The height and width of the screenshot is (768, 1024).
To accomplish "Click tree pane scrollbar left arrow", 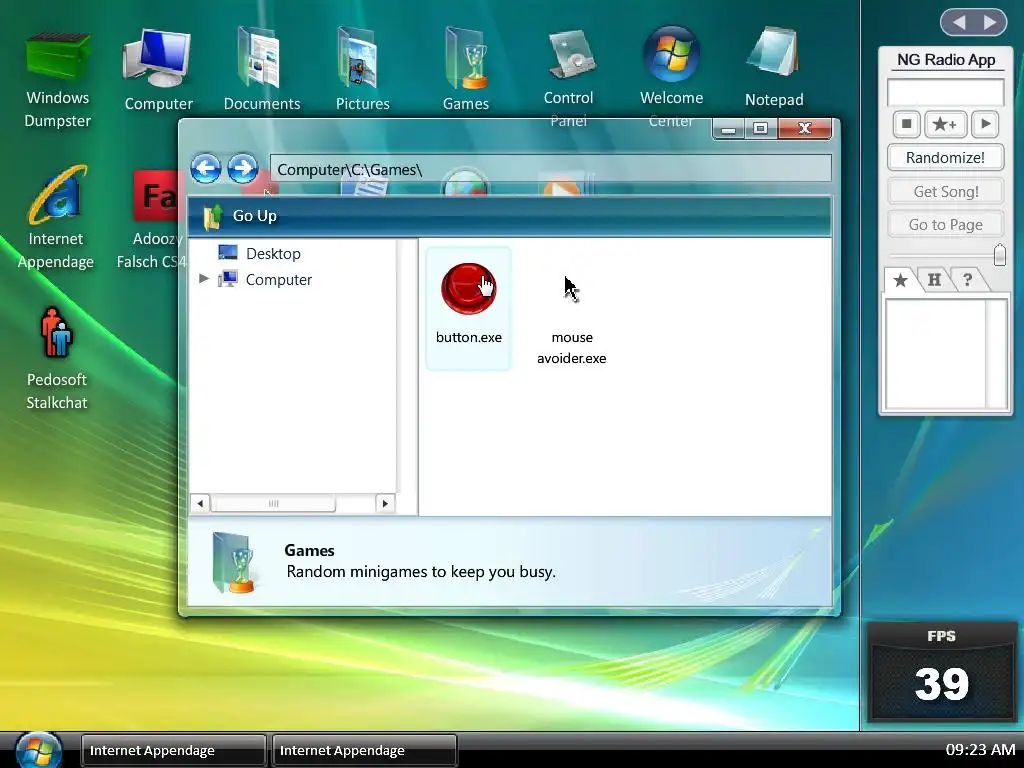I will coord(200,504).
